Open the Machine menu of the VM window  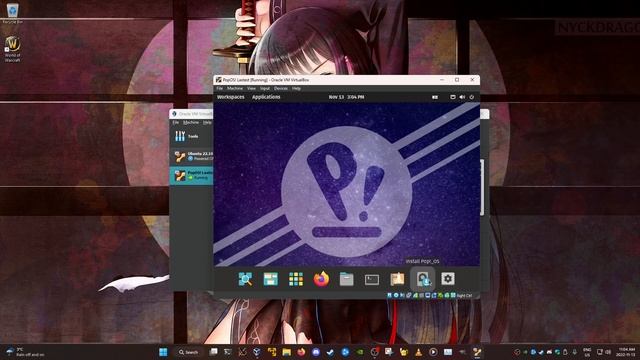point(235,88)
